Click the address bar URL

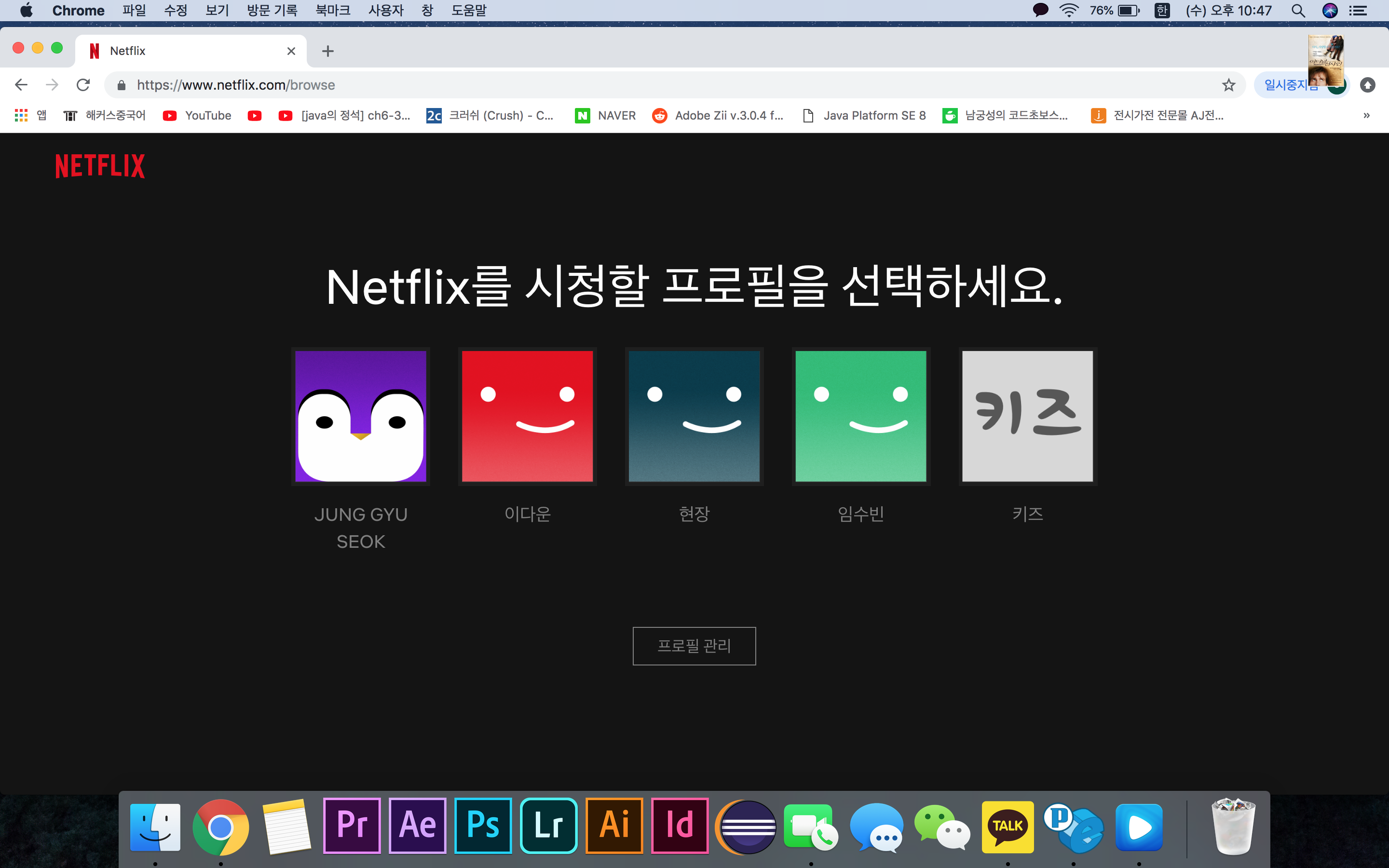click(x=235, y=85)
